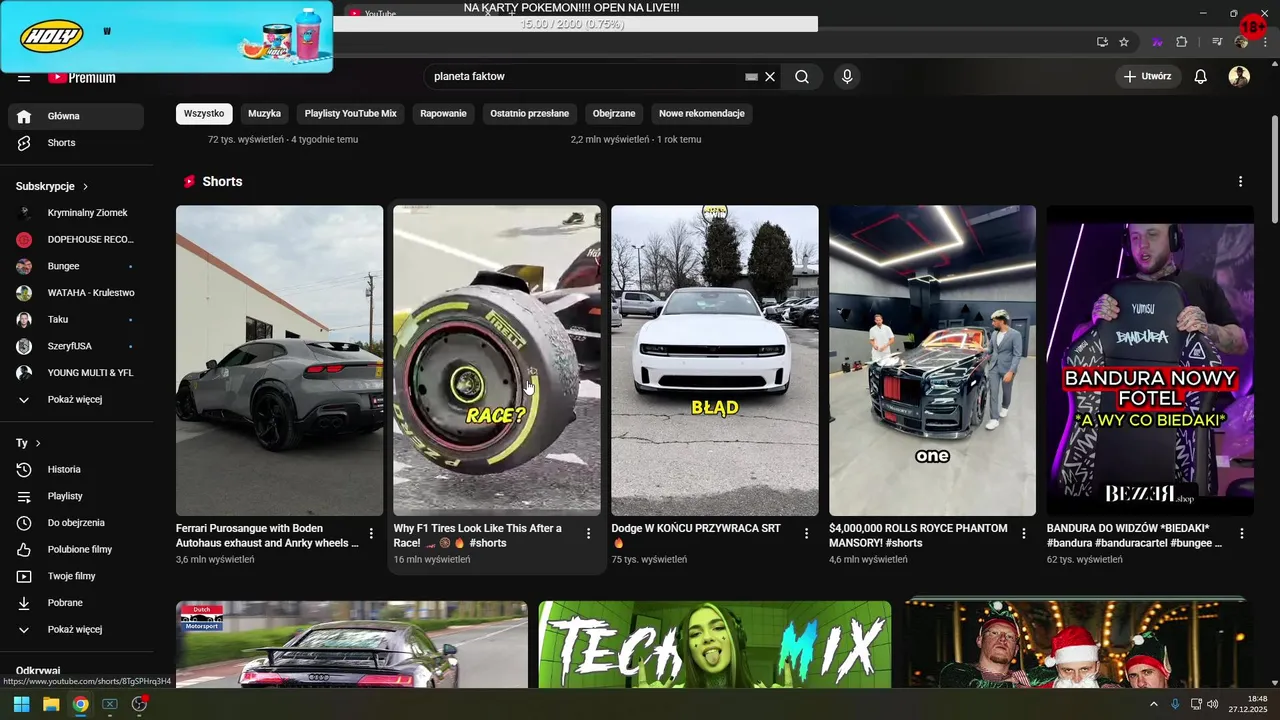This screenshot has width=1280, height=720.
Task: Open Do obejrzenia watch later
Action: click(76, 523)
